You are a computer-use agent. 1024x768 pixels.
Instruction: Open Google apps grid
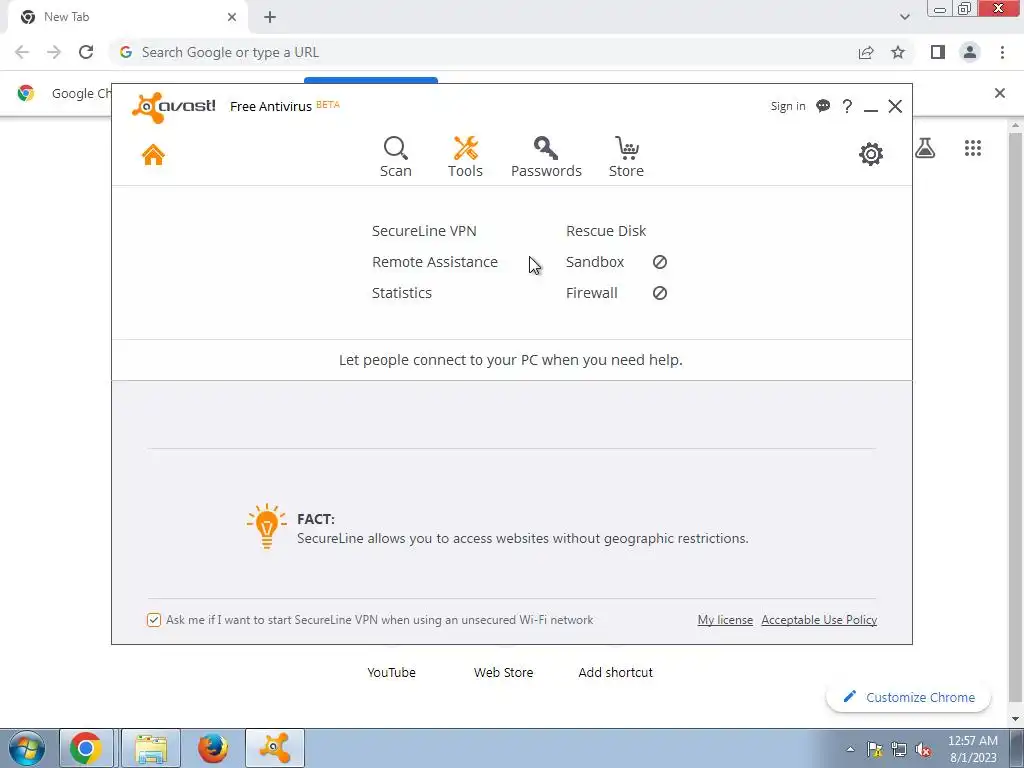click(x=972, y=148)
